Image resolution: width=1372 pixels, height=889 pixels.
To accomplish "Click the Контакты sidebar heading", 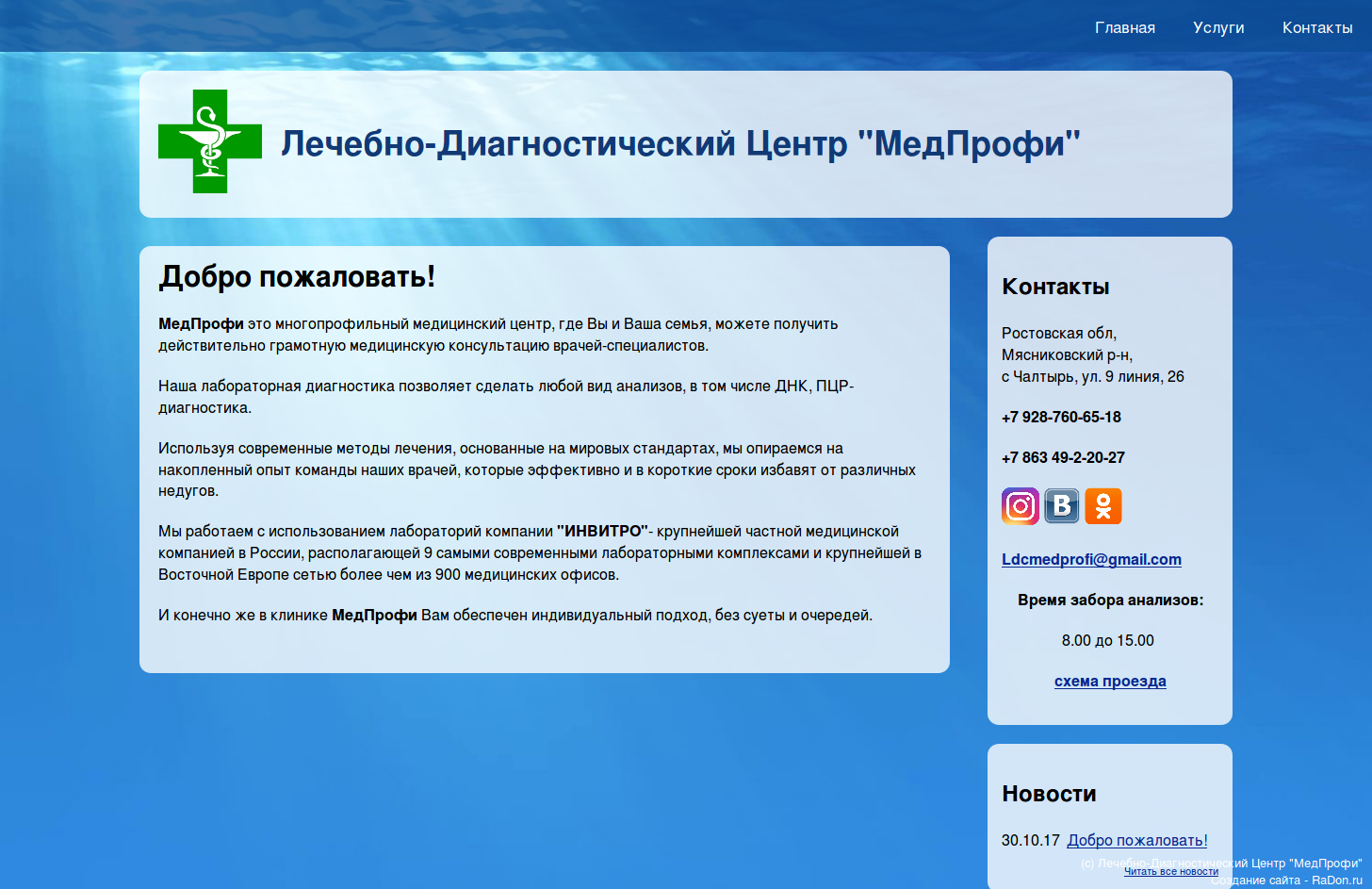I will pos(1055,287).
